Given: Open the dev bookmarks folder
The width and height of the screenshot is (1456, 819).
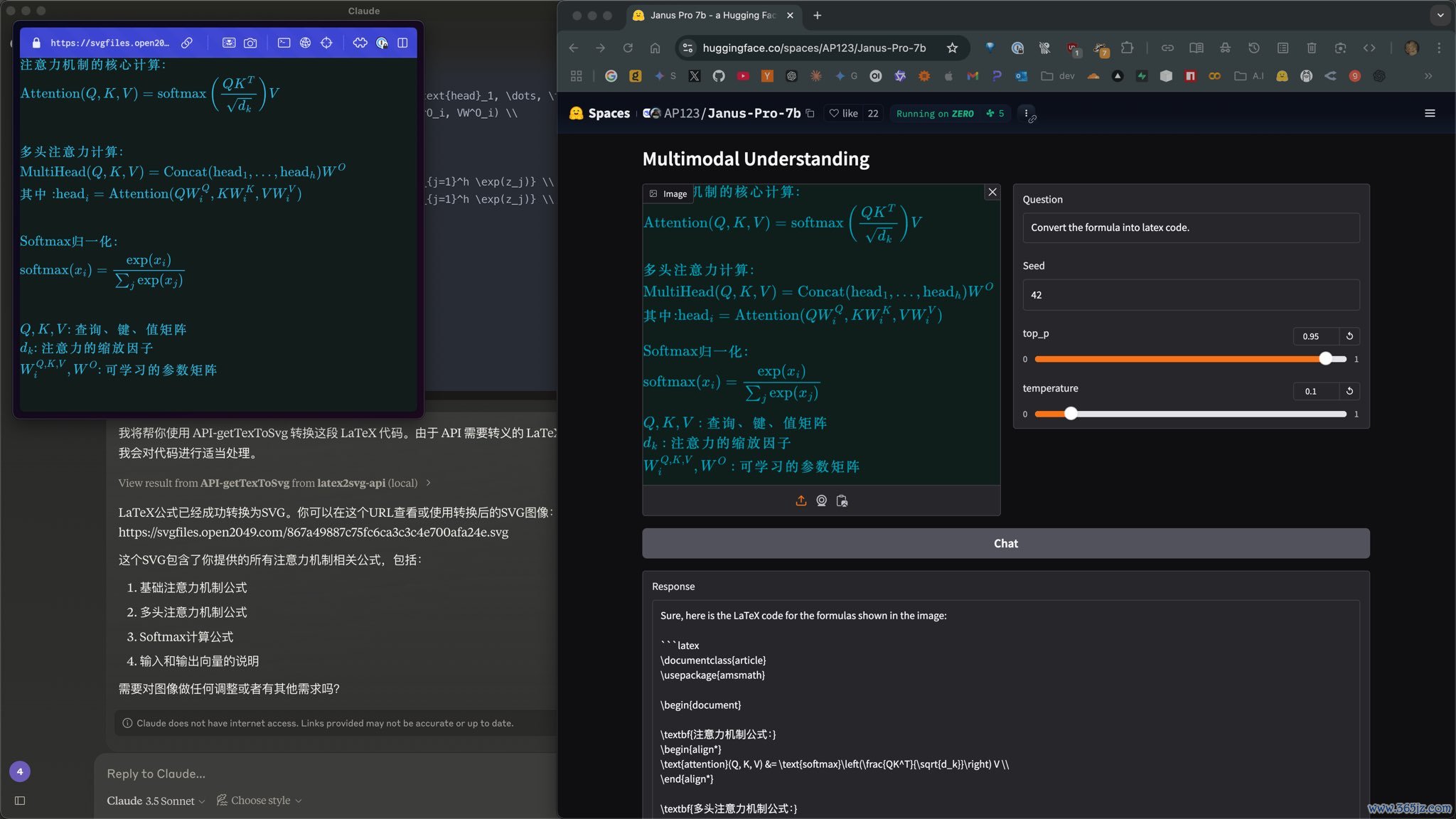Looking at the screenshot, I should [1058, 76].
